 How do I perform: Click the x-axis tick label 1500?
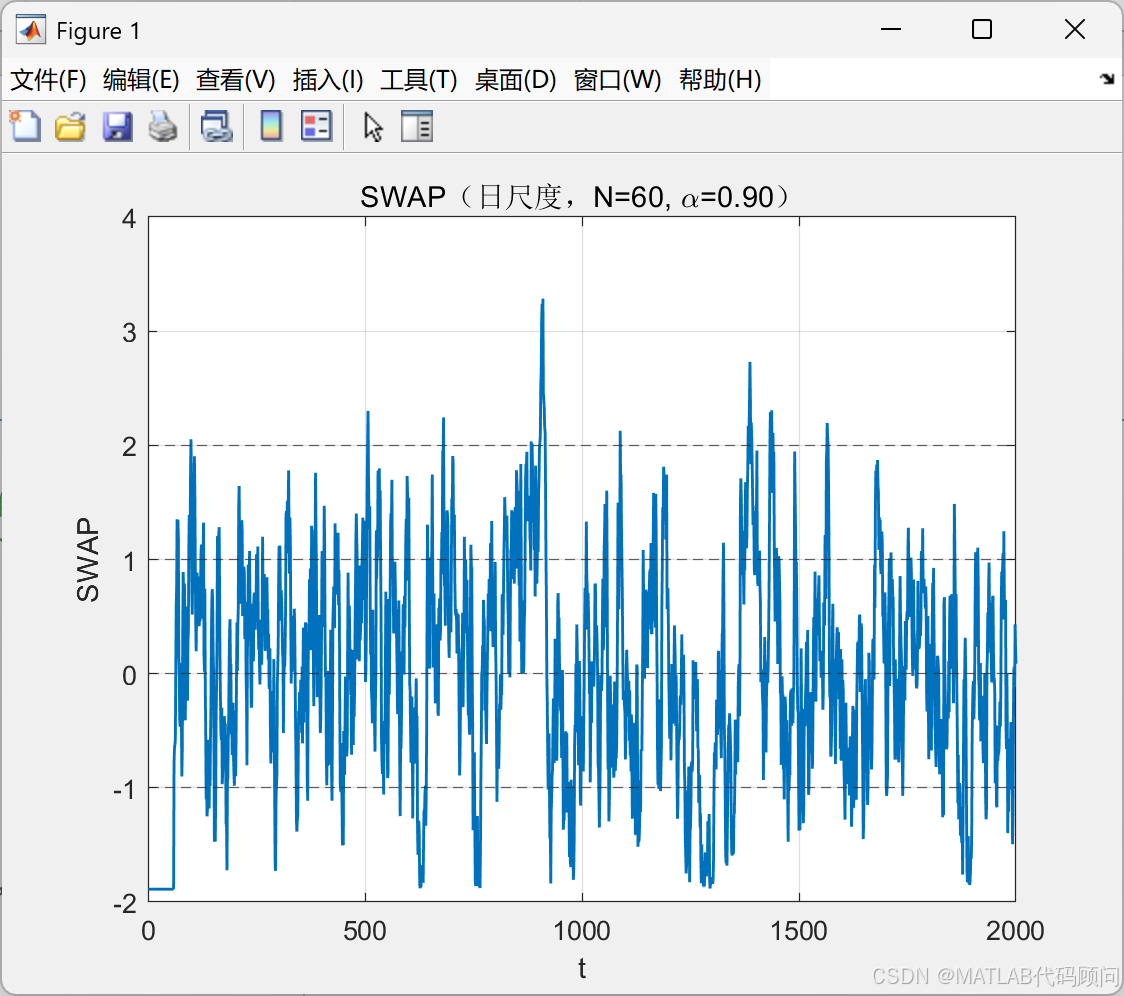click(x=798, y=931)
